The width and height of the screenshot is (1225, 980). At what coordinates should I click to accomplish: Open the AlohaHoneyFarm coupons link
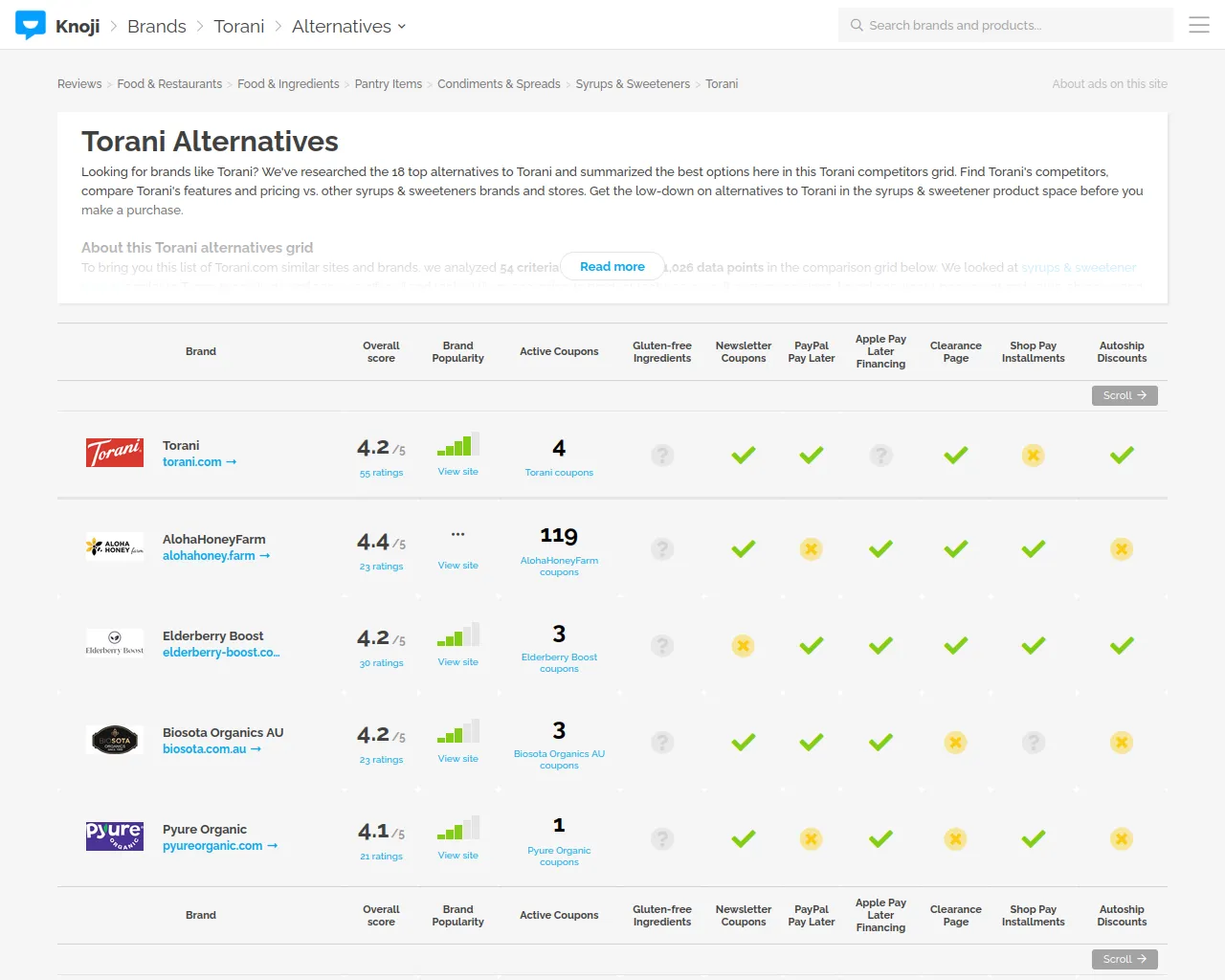click(x=559, y=567)
